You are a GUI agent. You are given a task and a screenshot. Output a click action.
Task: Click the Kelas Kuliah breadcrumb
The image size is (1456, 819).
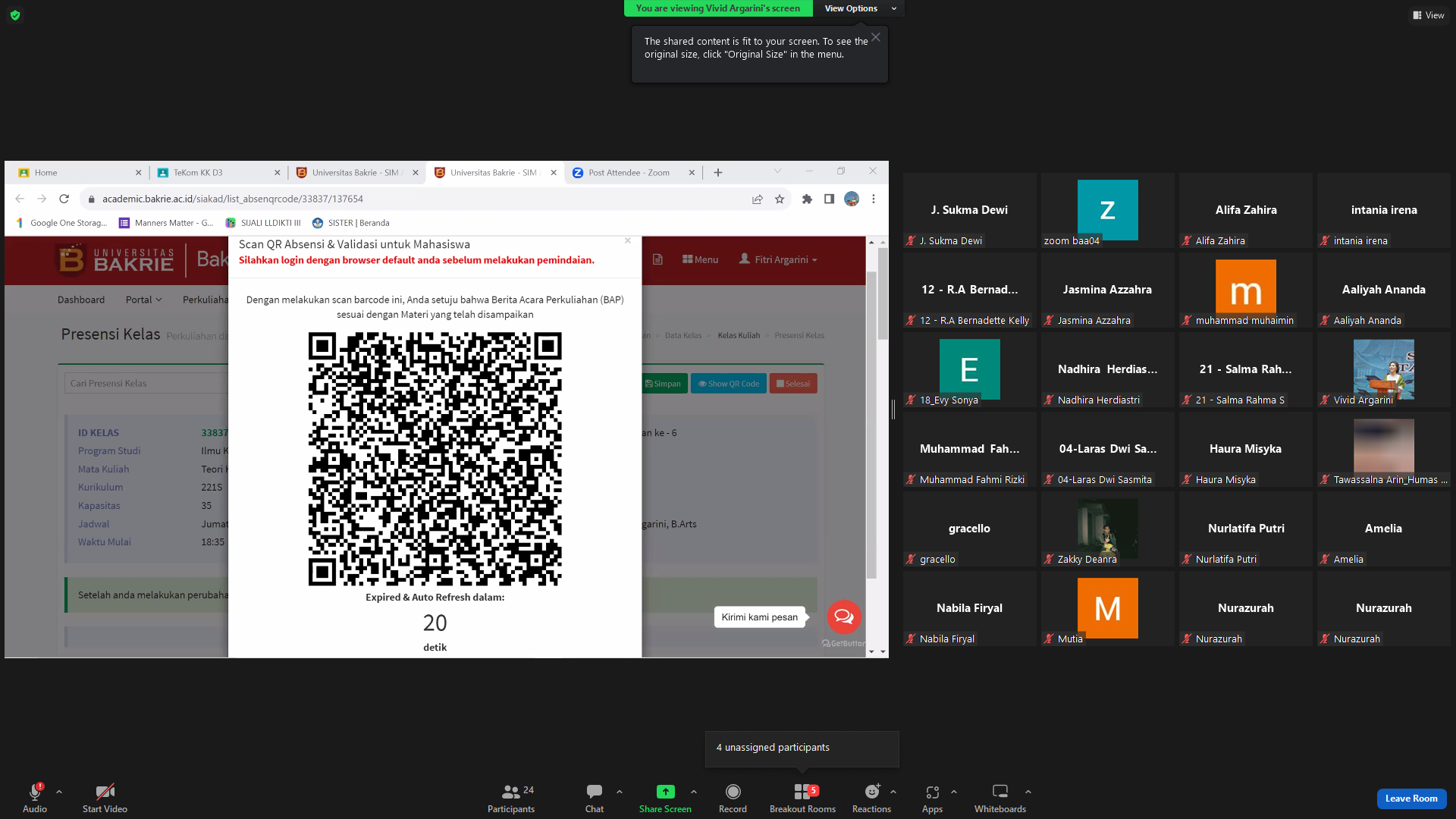pos(739,335)
